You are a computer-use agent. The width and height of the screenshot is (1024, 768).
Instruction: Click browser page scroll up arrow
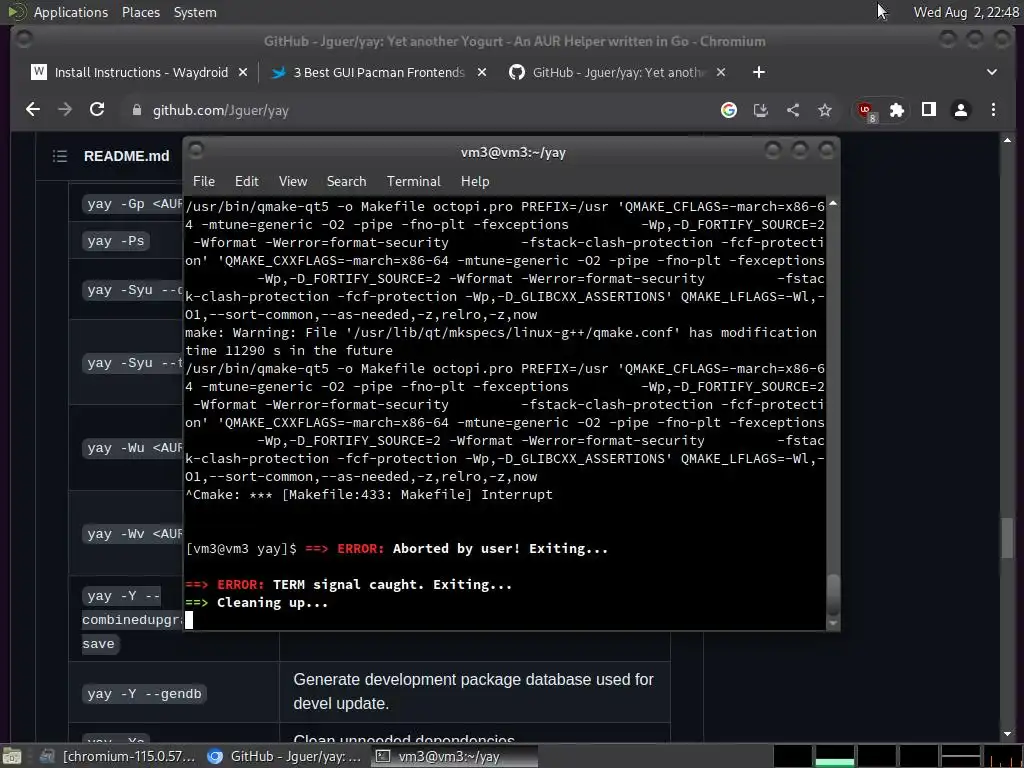click(x=1007, y=140)
